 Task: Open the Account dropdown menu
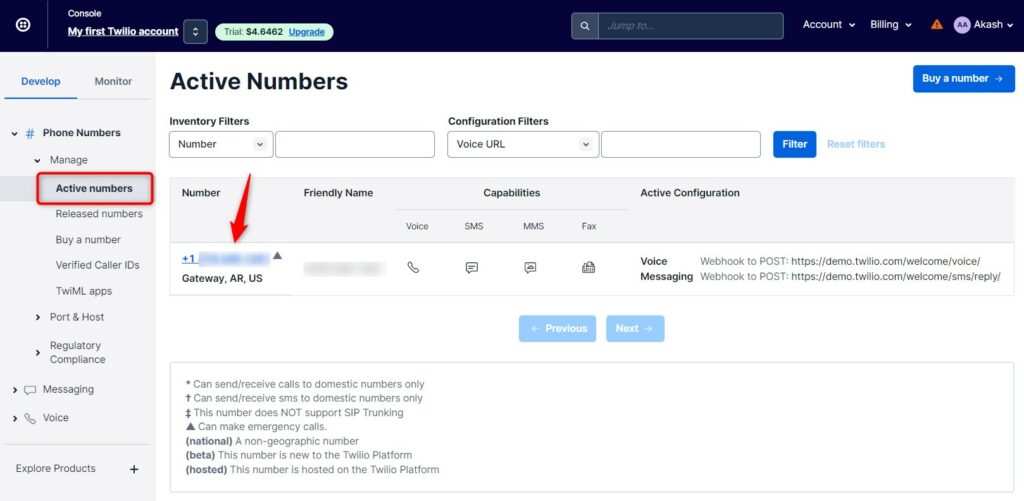coord(829,24)
